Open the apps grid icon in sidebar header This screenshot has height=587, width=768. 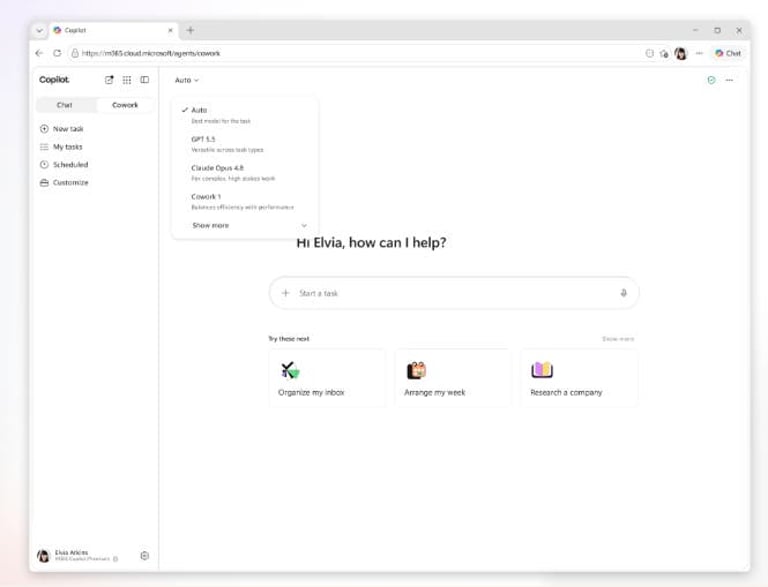[127, 80]
